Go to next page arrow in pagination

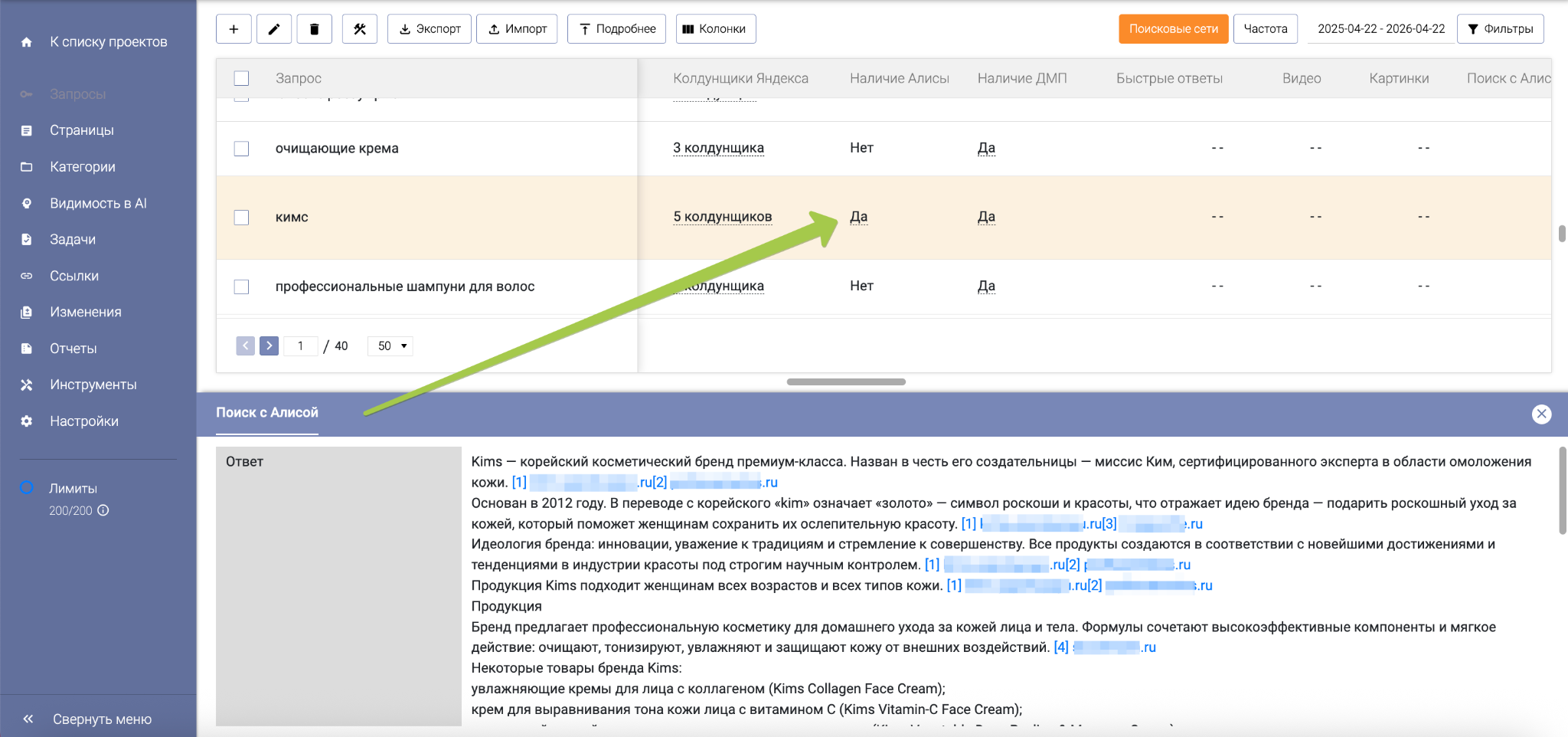coord(269,346)
